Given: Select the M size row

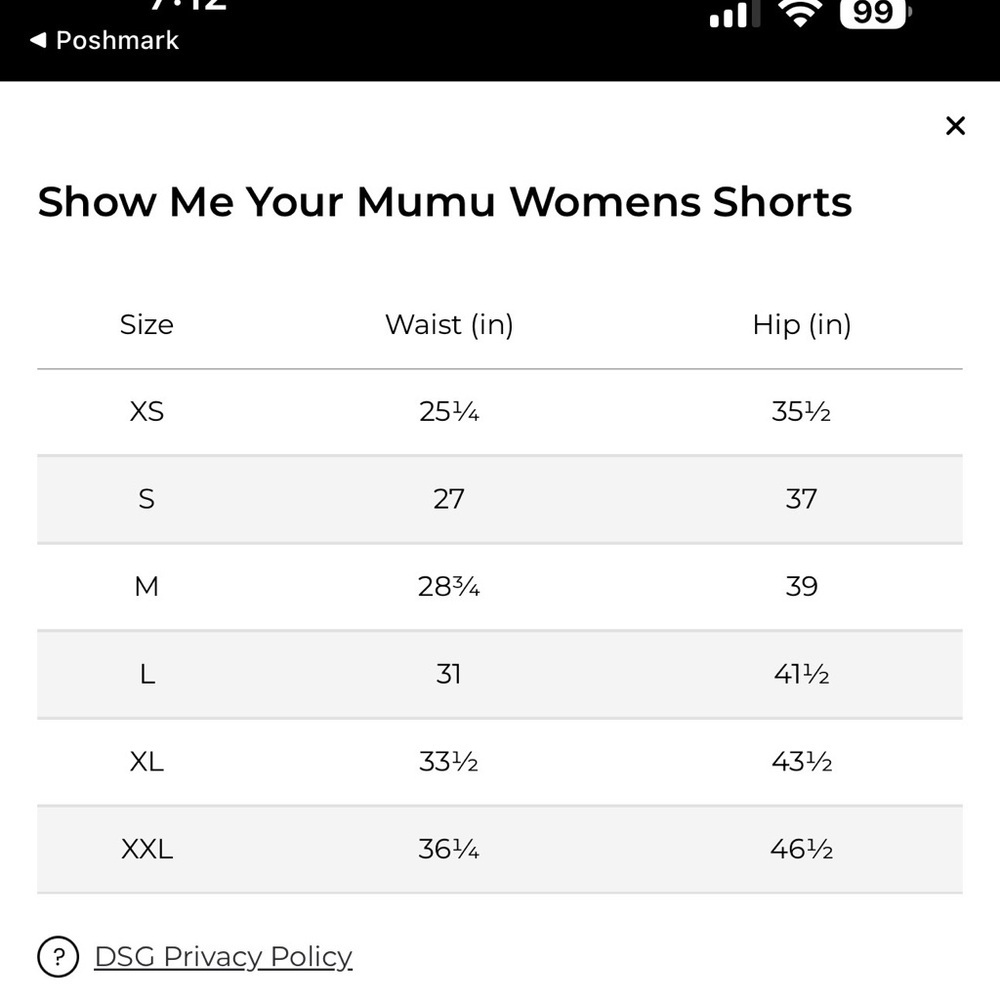Looking at the screenshot, I should click(x=147, y=587).
